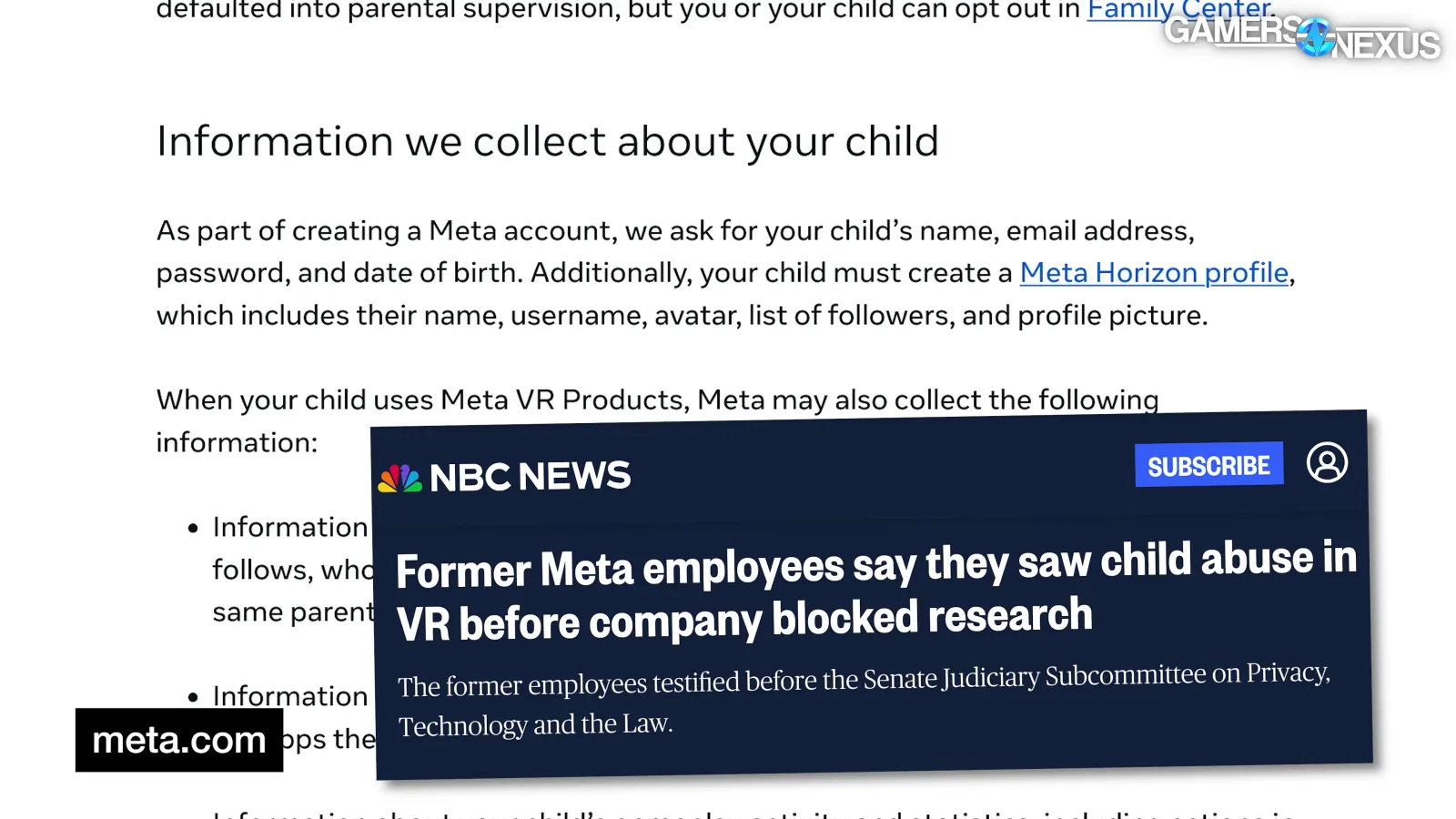Click the 'same parent' bullet text line
The width and height of the screenshot is (1456, 819).
coord(293,612)
